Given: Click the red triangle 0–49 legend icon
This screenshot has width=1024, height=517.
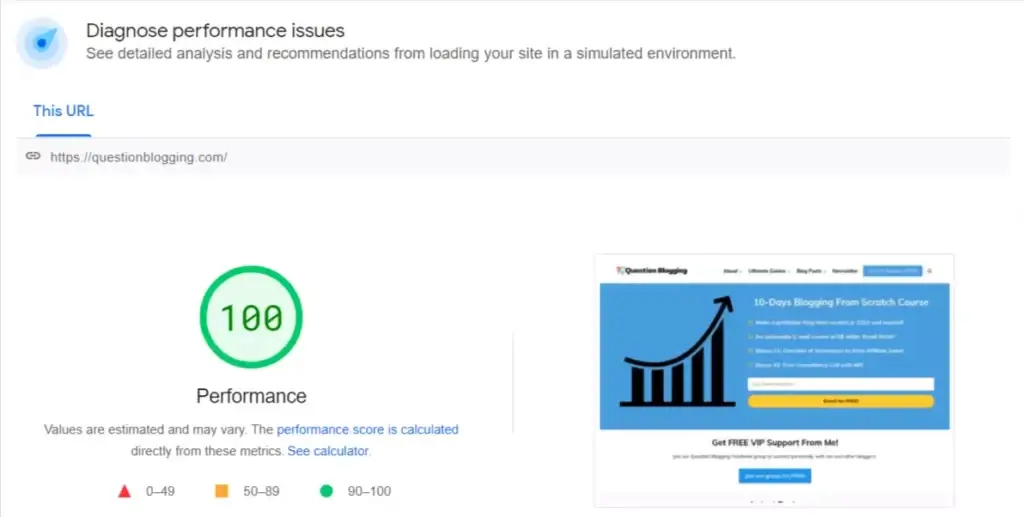Looking at the screenshot, I should coord(125,491).
